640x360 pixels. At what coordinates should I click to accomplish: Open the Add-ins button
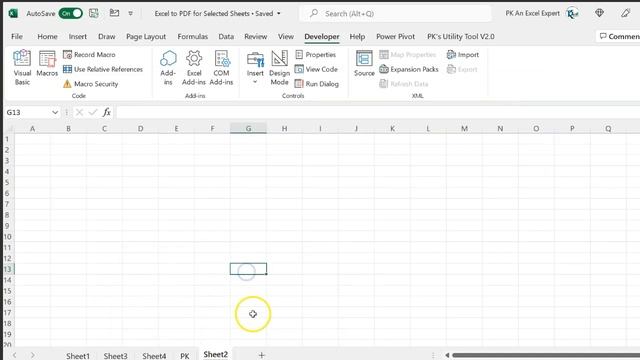point(168,68)
